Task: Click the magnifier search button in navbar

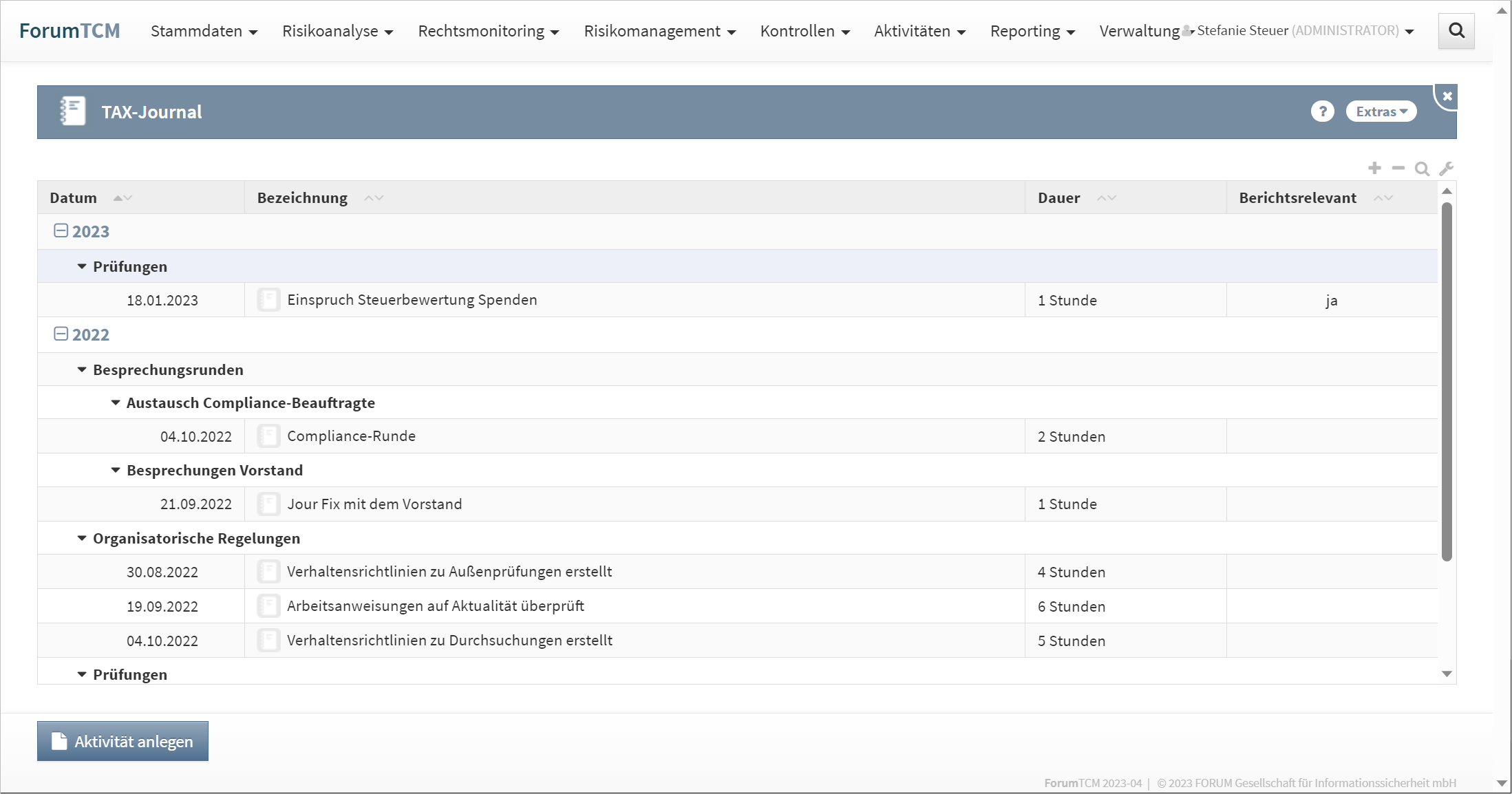Action: coord(1456,31)
